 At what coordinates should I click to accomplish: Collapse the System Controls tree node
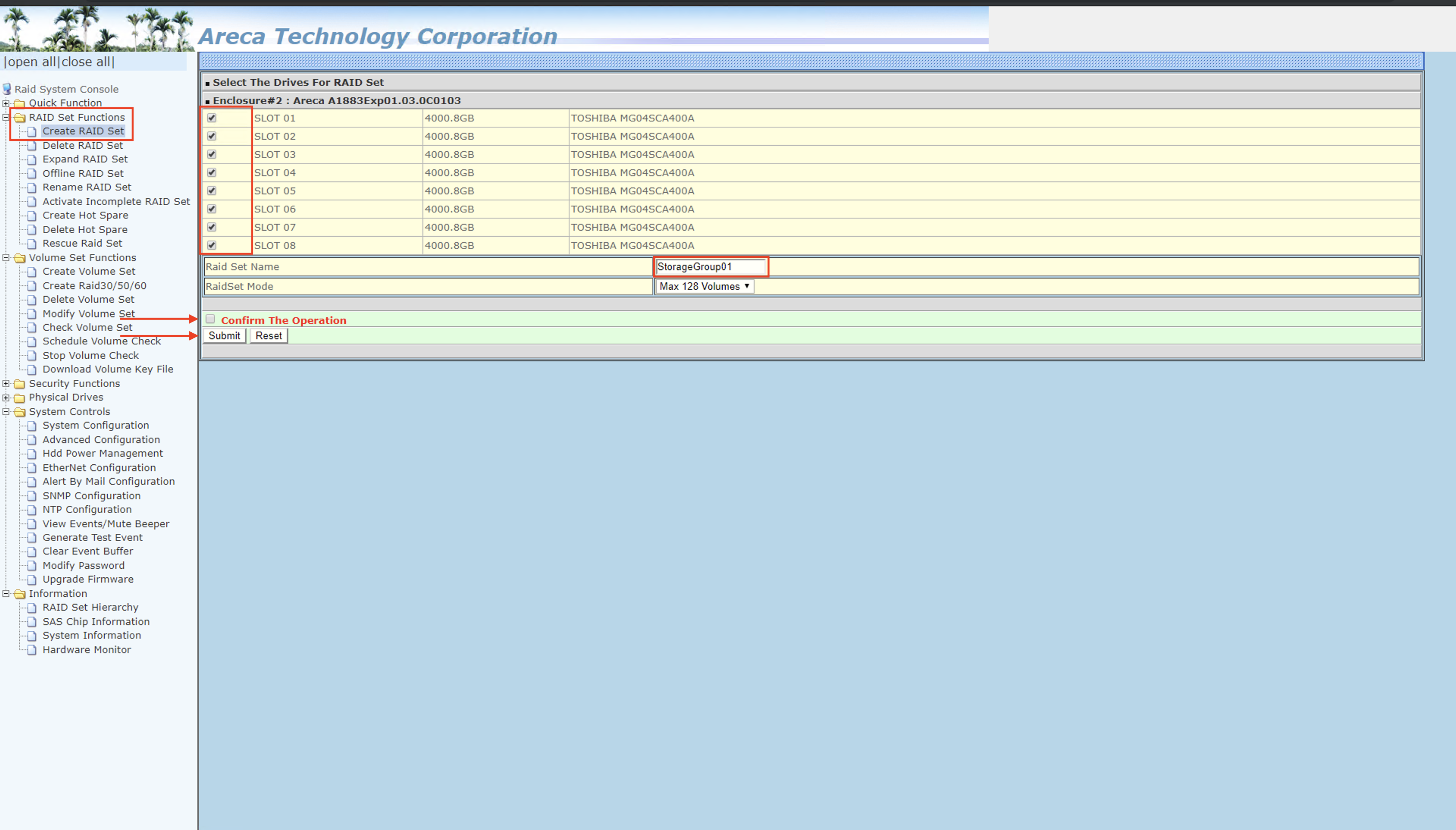(6, 412)
